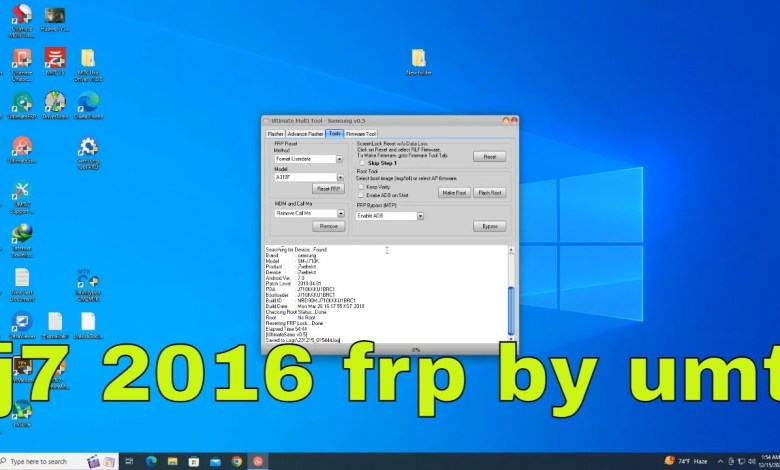The width and height of the screenshot is (780, 470).
Task: Open the New folder desktop icon
Action: click(x=418, y=61)
